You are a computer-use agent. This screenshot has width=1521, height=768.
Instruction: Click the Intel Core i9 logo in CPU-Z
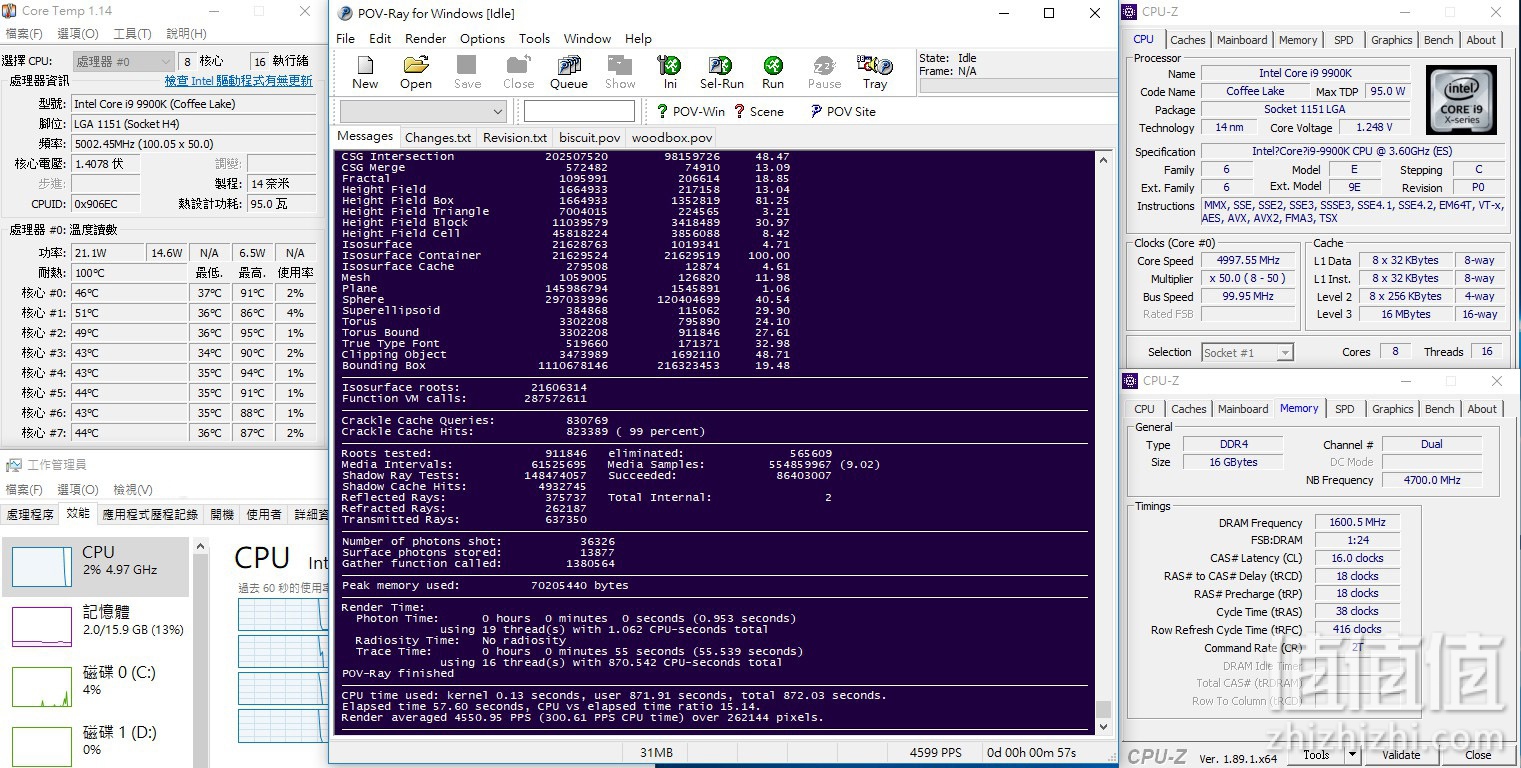[1461, 100]
